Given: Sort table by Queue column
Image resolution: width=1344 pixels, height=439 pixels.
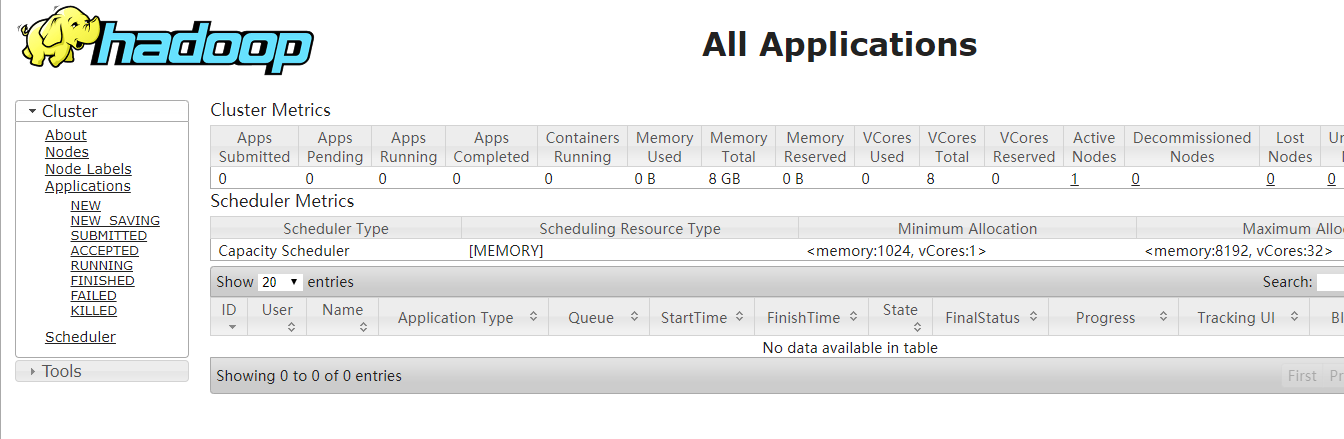Looking at the screenshot, I should click(x=598, y=317).
